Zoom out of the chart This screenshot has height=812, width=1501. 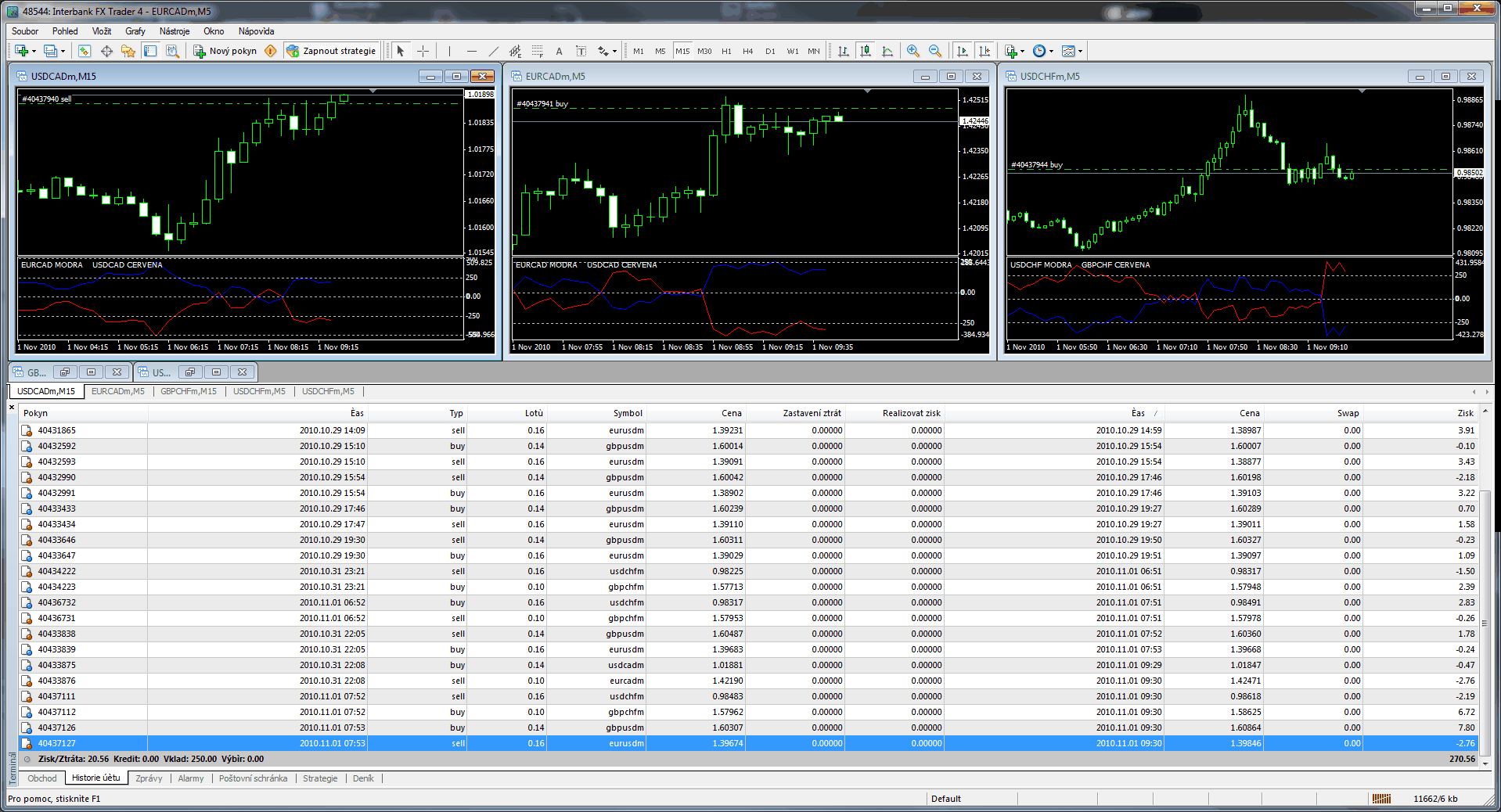tap(934, 51)
